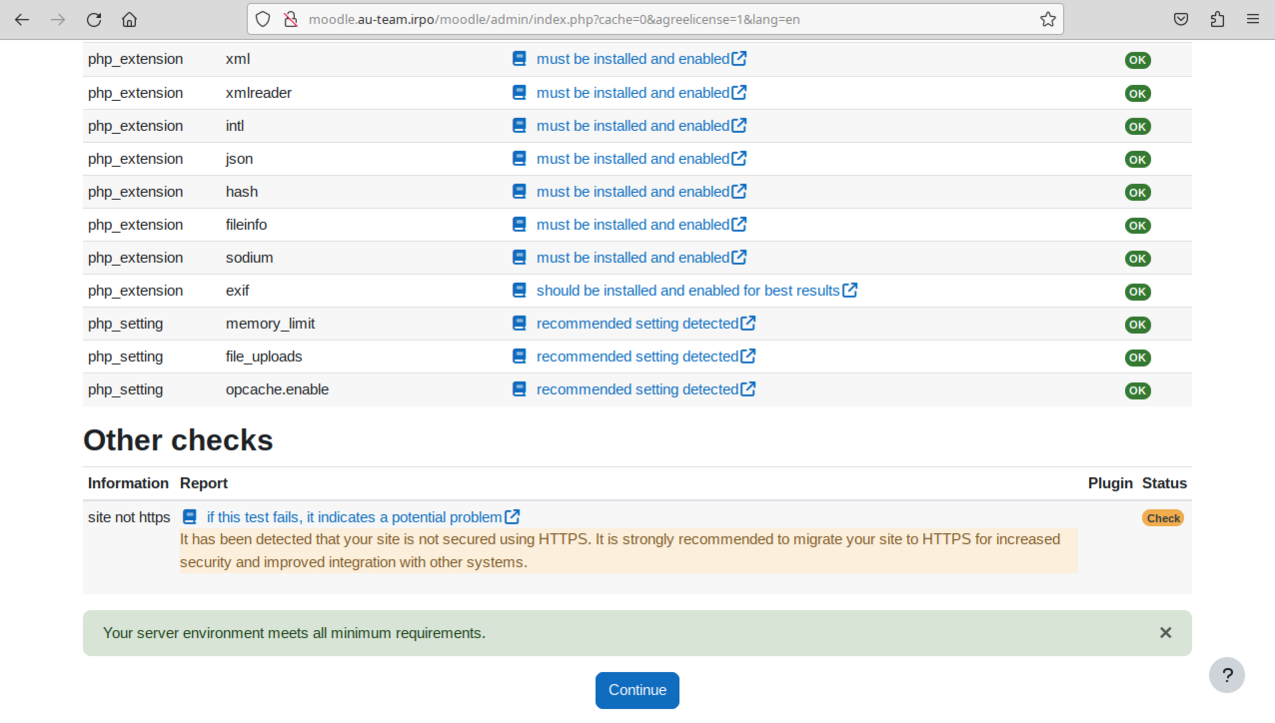Screen dimensions: 1275x723
Task: Click the orange Check status badge
Action: pos(1162,518)
